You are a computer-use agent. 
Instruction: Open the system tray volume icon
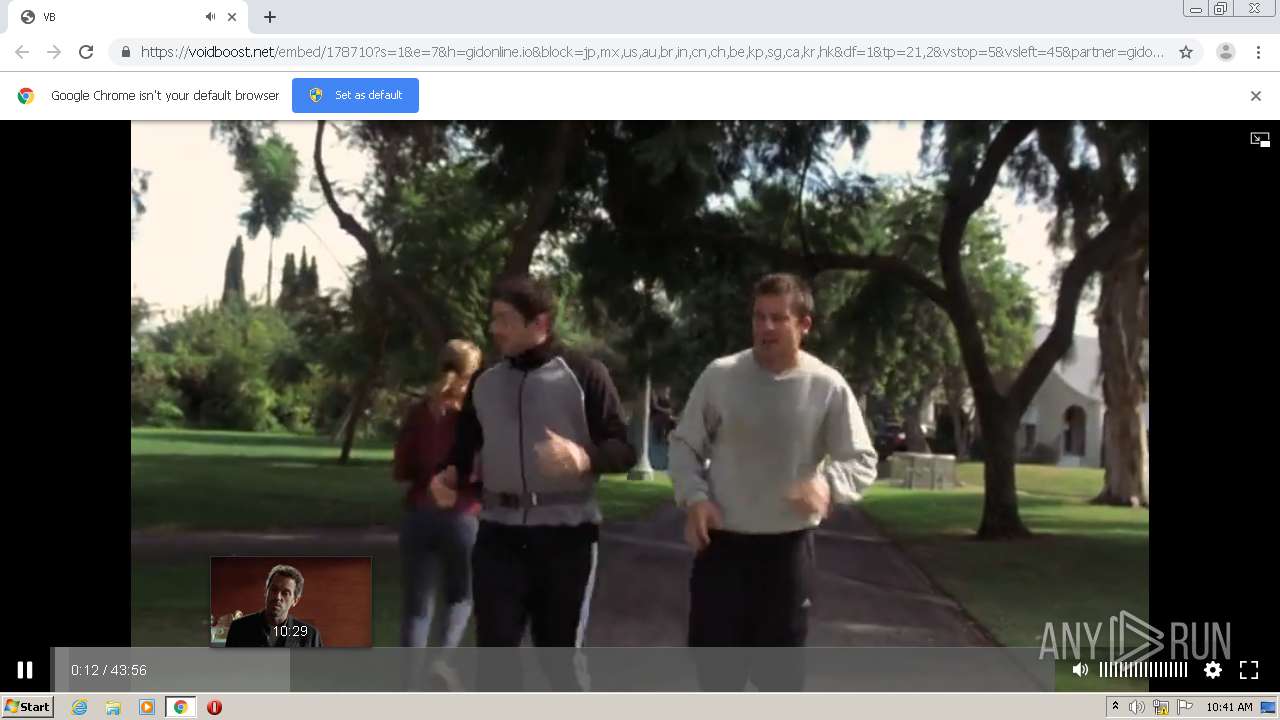click(1137, 707)
